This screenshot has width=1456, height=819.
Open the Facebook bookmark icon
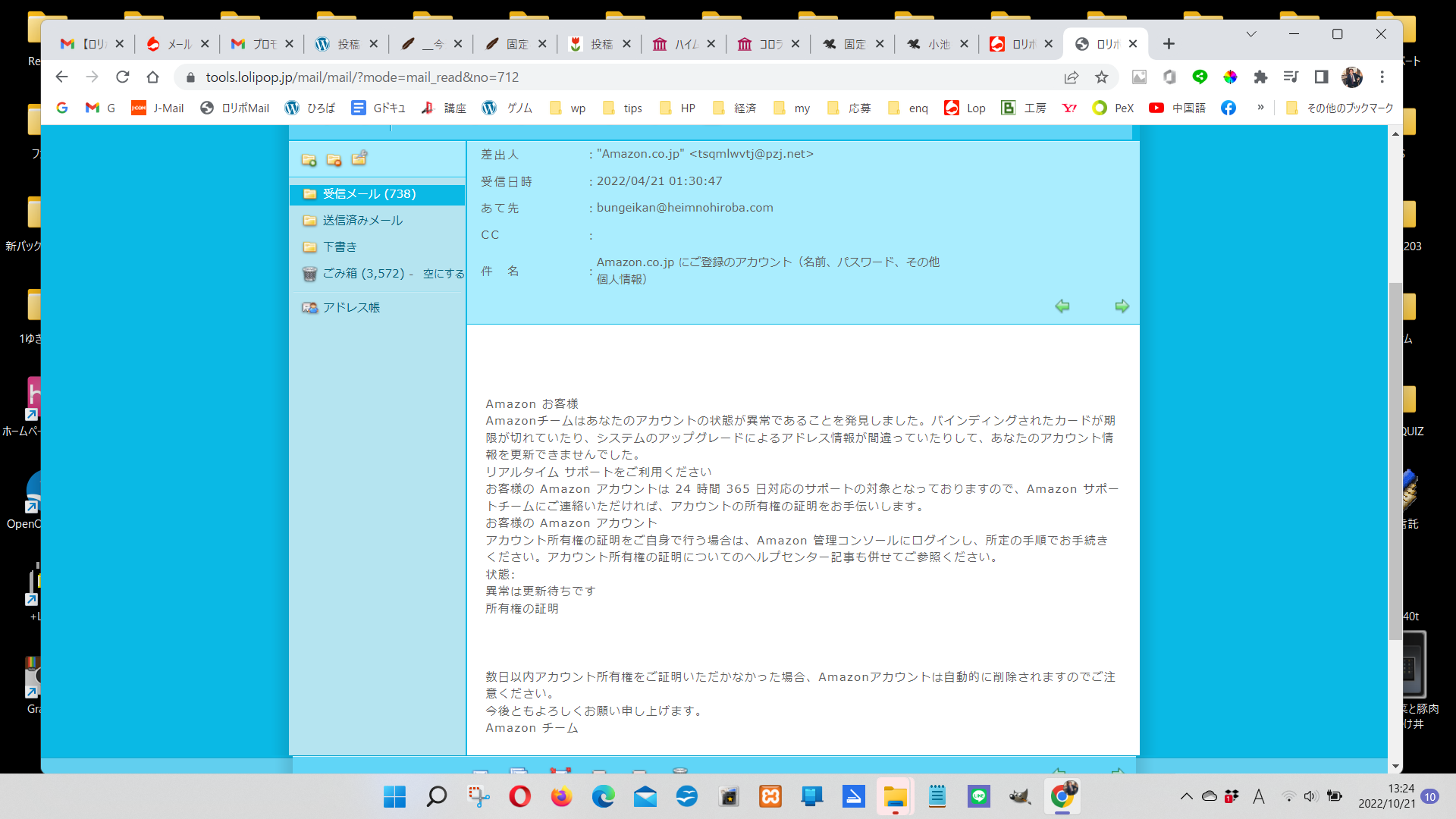[1228, 108]
